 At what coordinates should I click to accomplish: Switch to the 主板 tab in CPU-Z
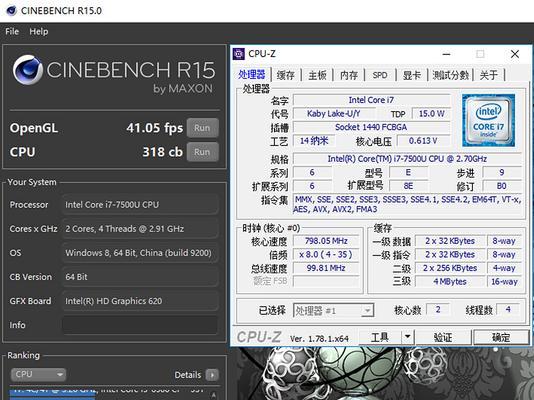[x=317, y=75]
